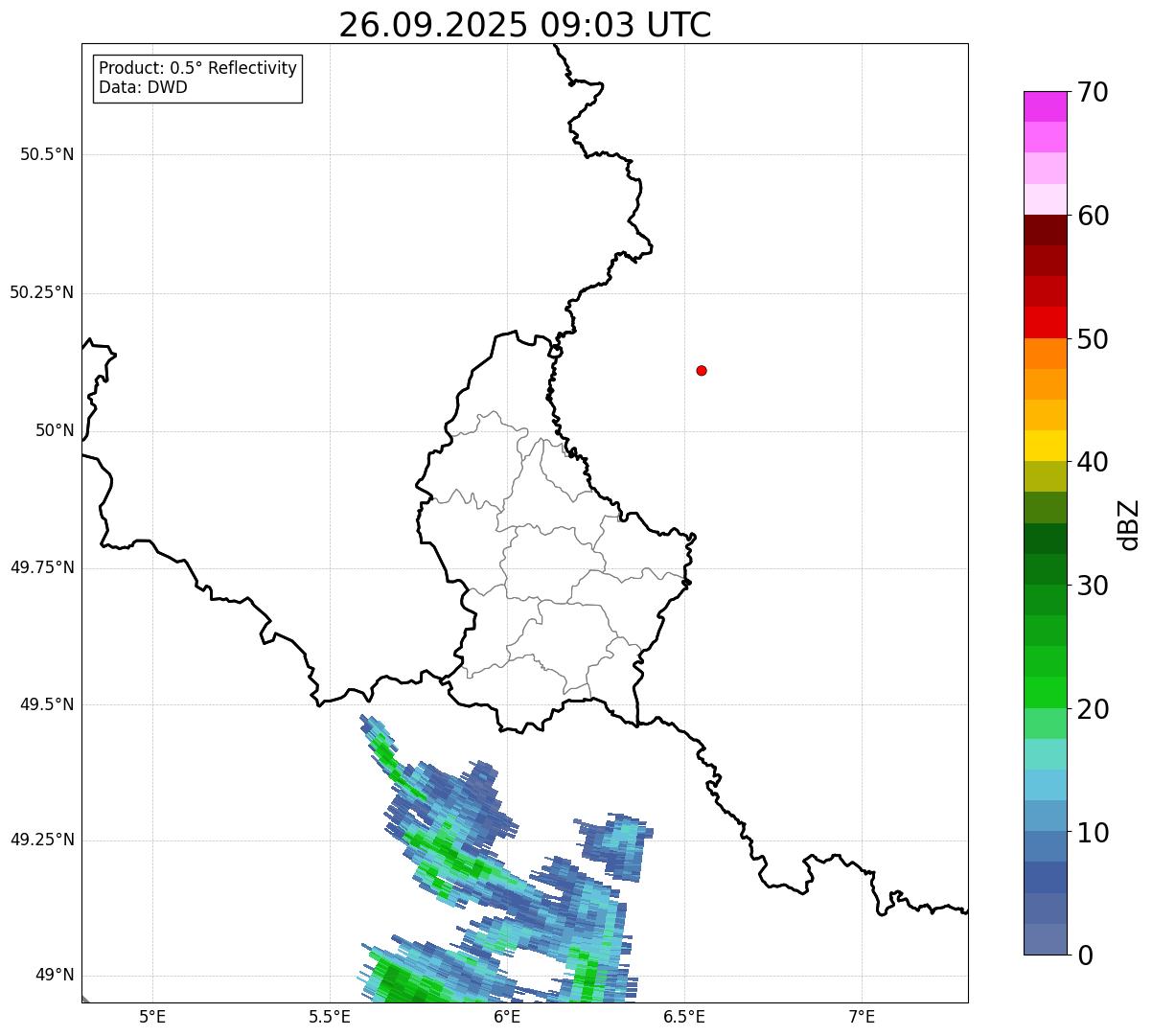The image size is (1152, 1036).
Task: Pick the dark maroon swatch below 60
Action: [1045, 230]
